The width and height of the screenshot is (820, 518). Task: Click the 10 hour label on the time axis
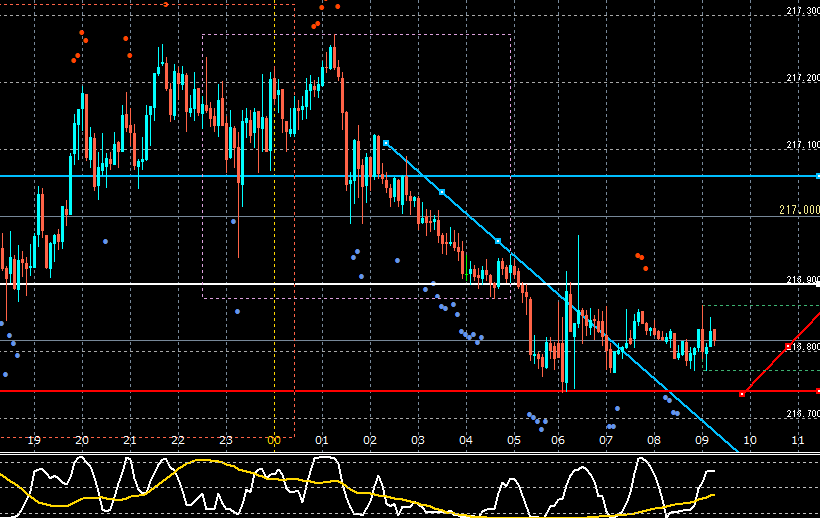(x=750, y=440)
